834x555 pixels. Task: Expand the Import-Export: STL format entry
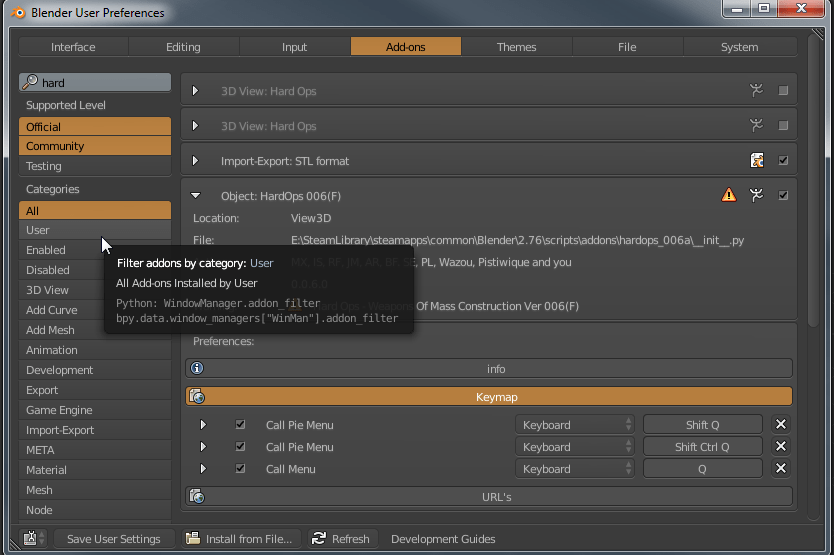coord(196,161)
